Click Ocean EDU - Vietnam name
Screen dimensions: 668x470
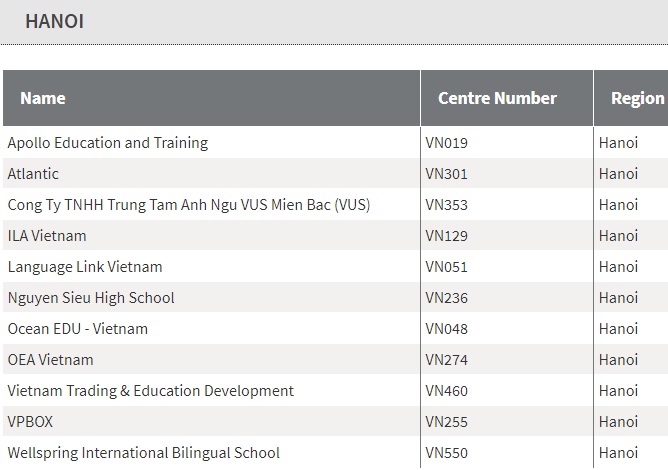pyautogui.click(x=78, y=329)
